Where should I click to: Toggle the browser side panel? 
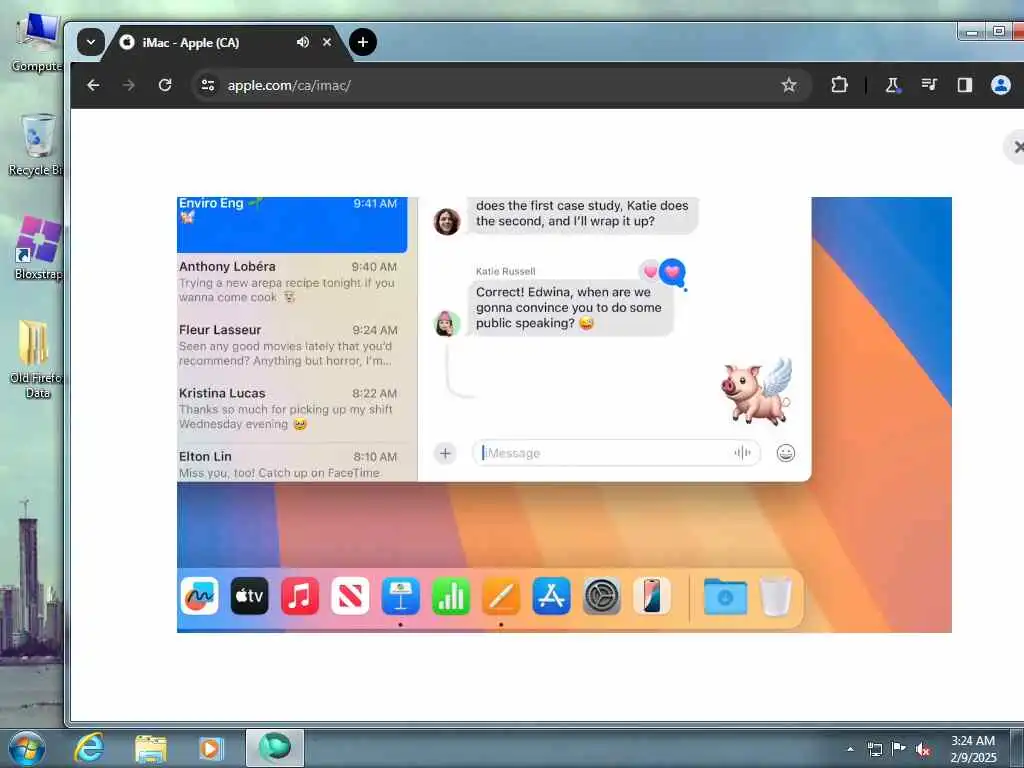[965, 85]
